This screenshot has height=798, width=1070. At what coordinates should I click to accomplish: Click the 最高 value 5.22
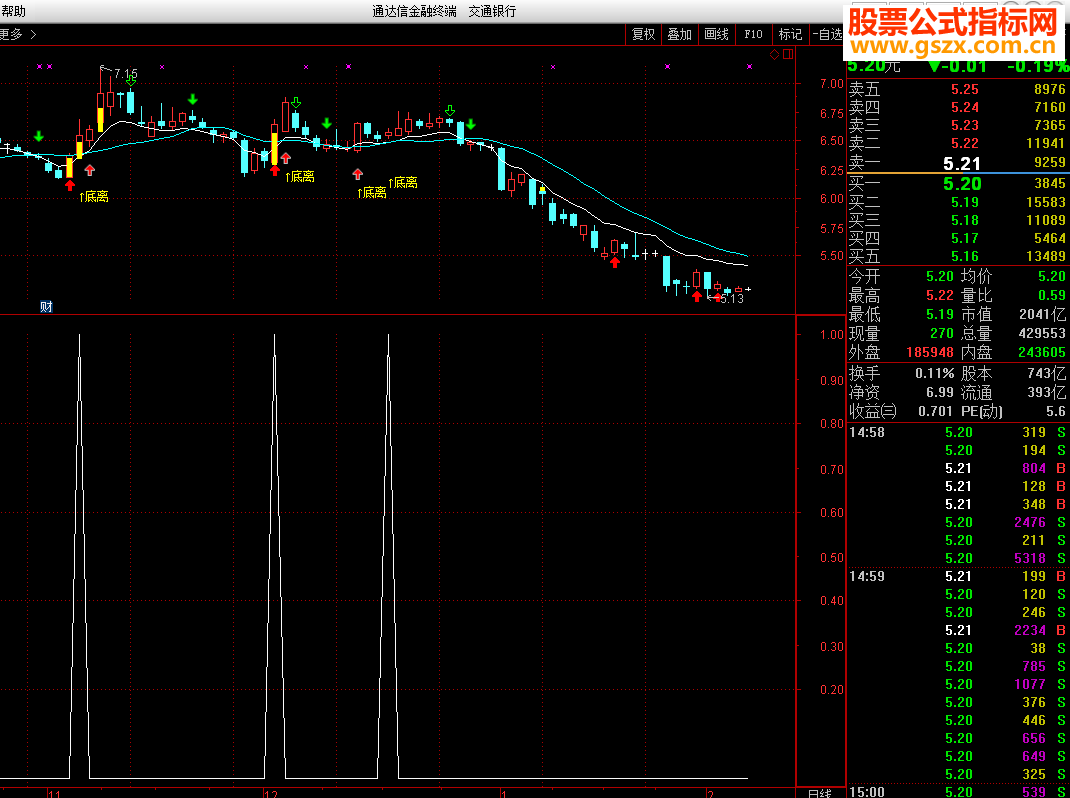coord(940,295)
